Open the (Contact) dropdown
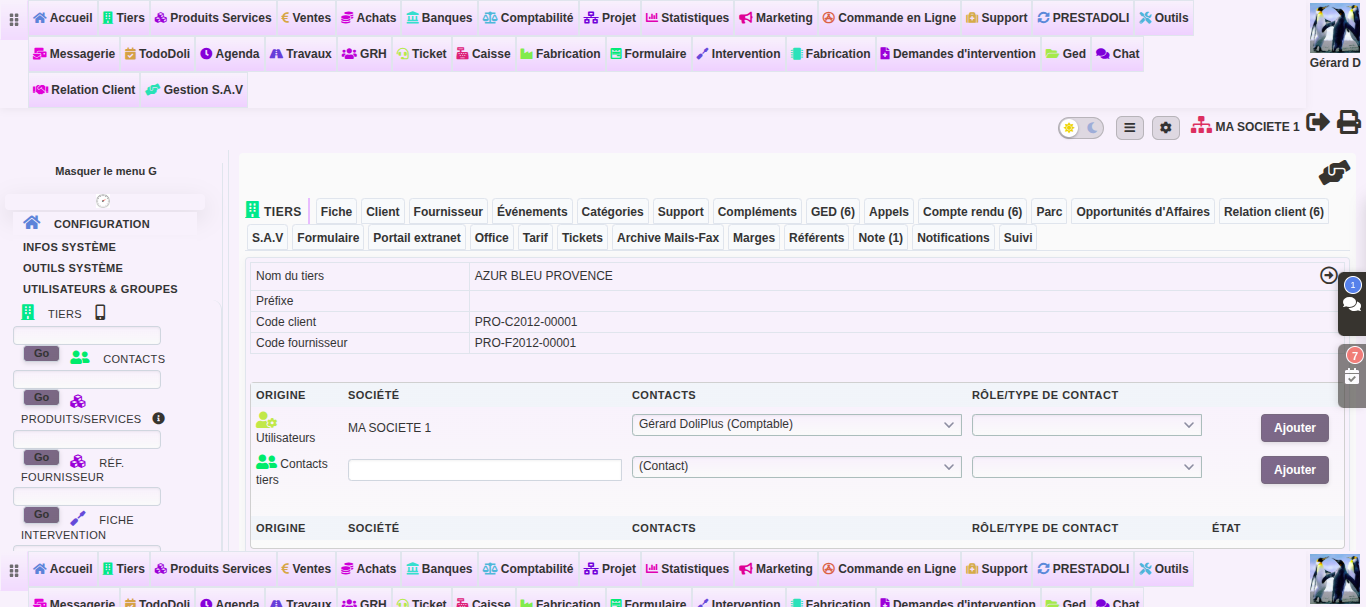1366x607 pixels. pyautogui.click(x=797, y=467)
